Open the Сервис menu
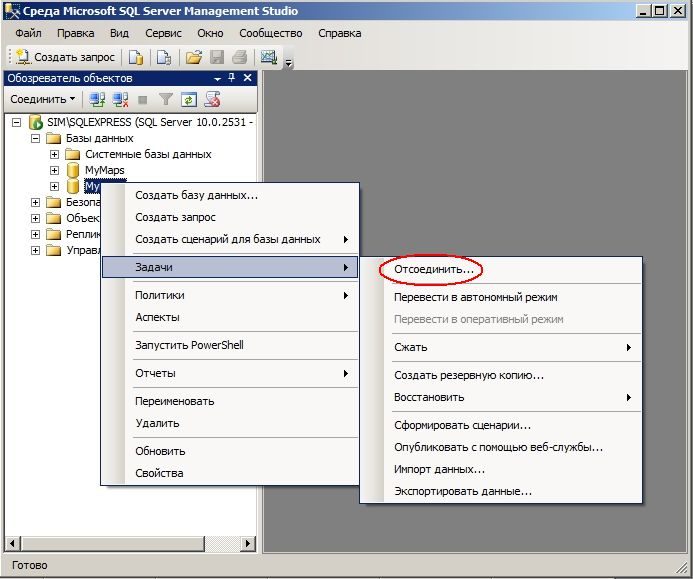 (x=164, y=33)
